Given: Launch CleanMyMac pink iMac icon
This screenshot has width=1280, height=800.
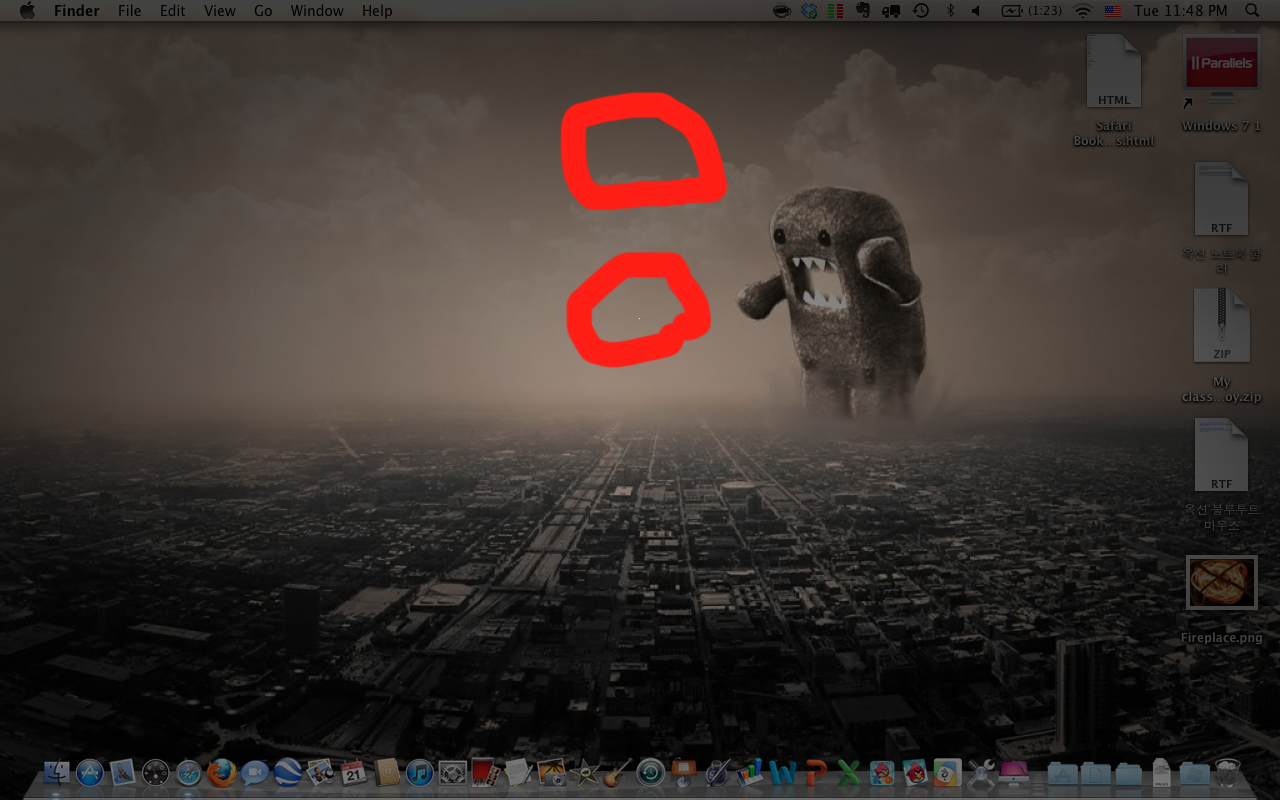Looking at the screenshot, I should click(1014, 773).
